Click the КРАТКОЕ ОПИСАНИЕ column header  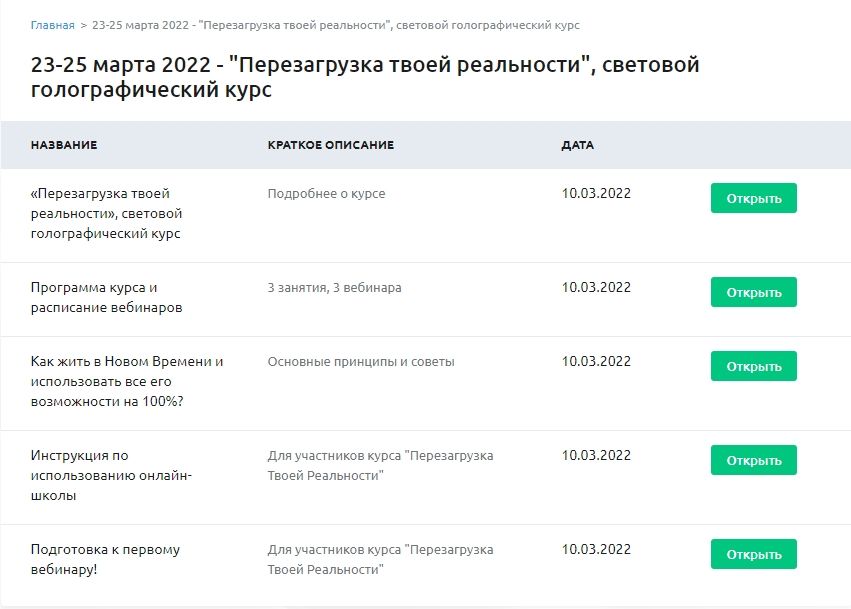tap(331, 145)
